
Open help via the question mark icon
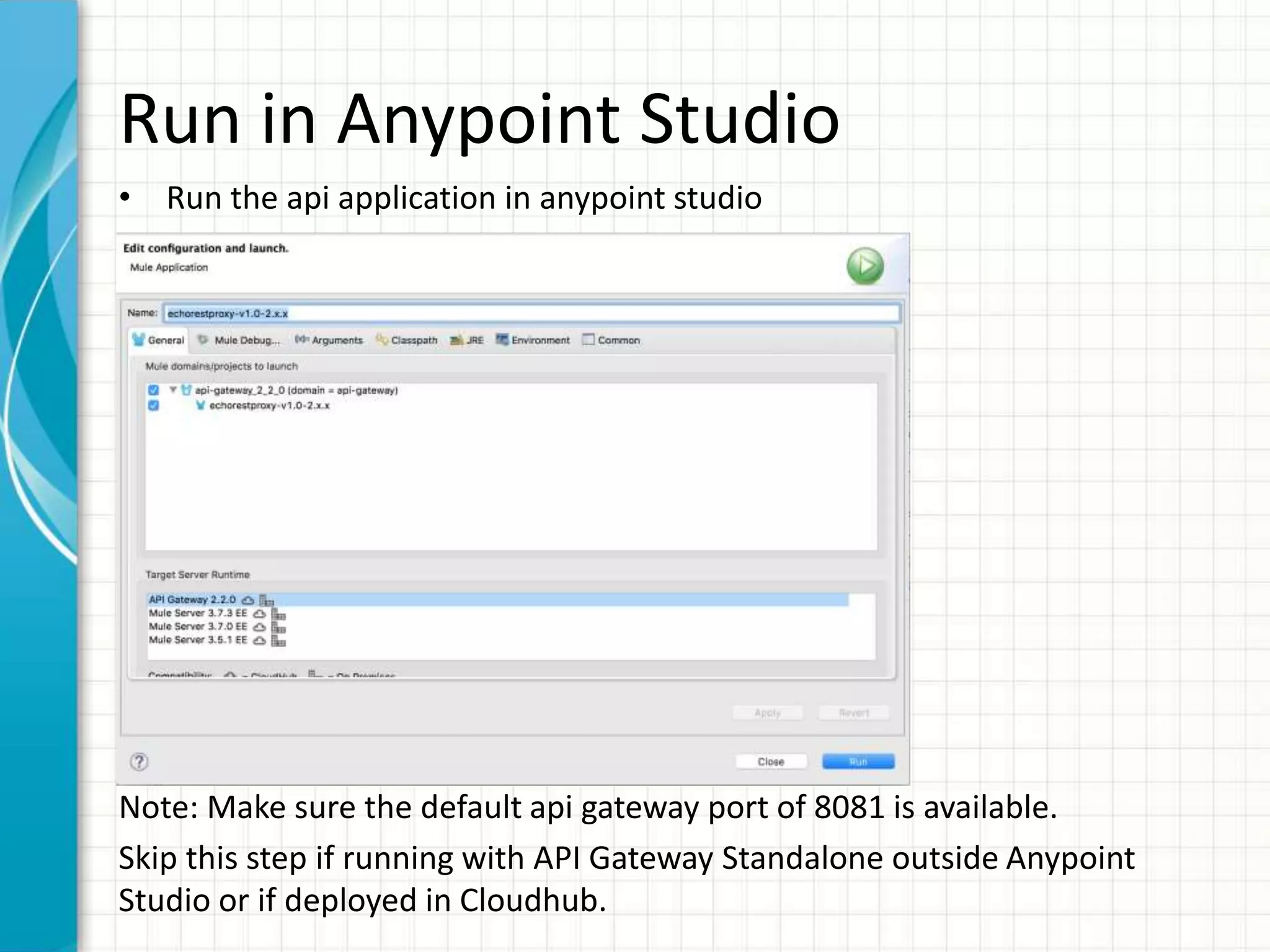pyautogui.click(x=140, y=762)
